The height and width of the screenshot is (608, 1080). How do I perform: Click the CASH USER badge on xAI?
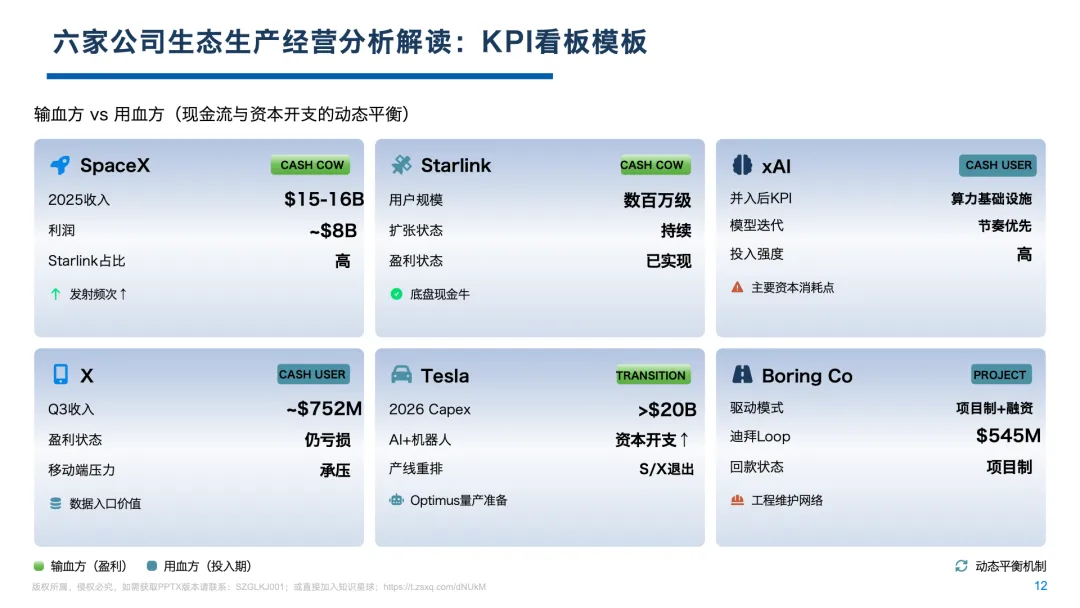[998, 165]
